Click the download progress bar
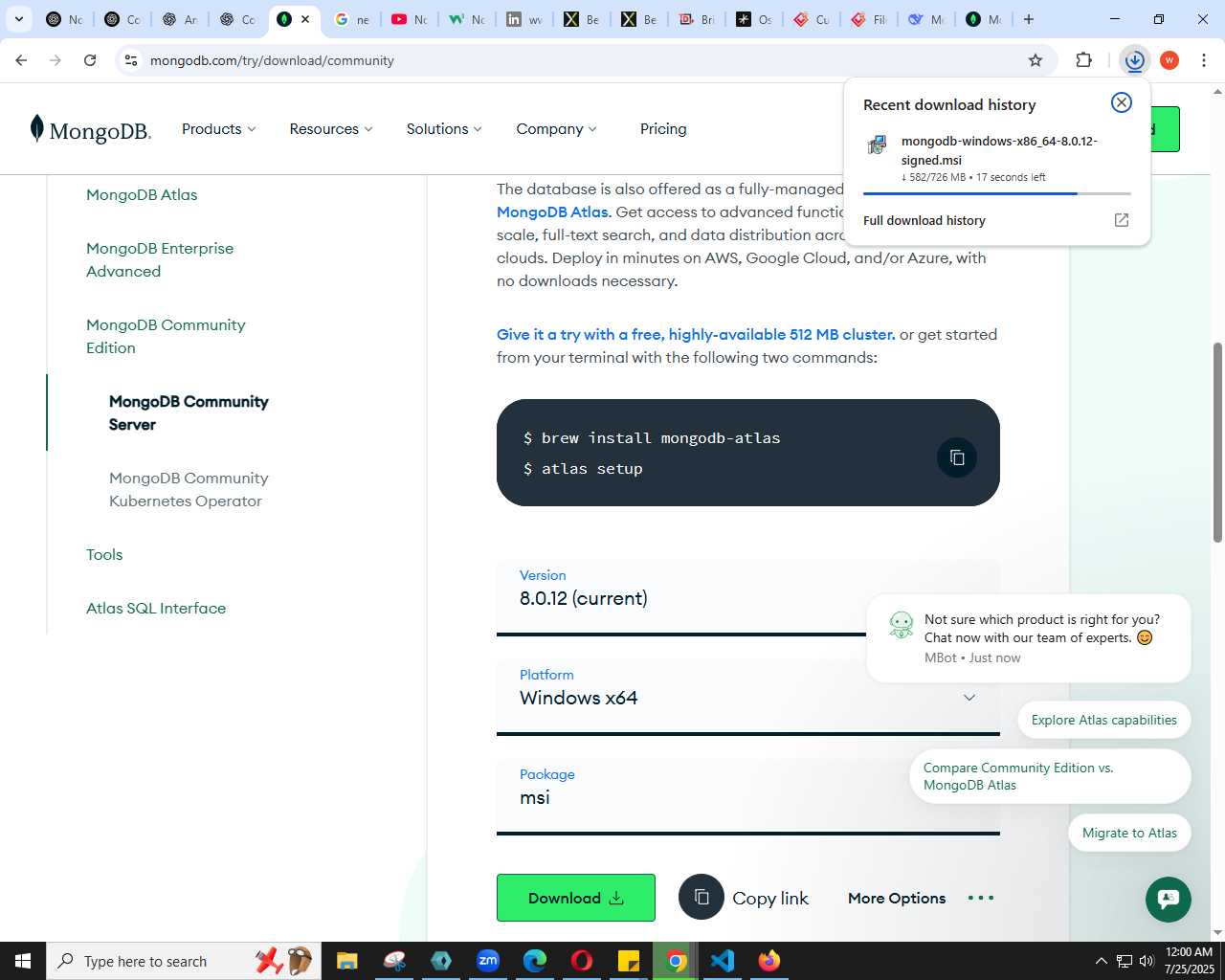This screenshot has width=1225, height=980. tap(996, 193)
